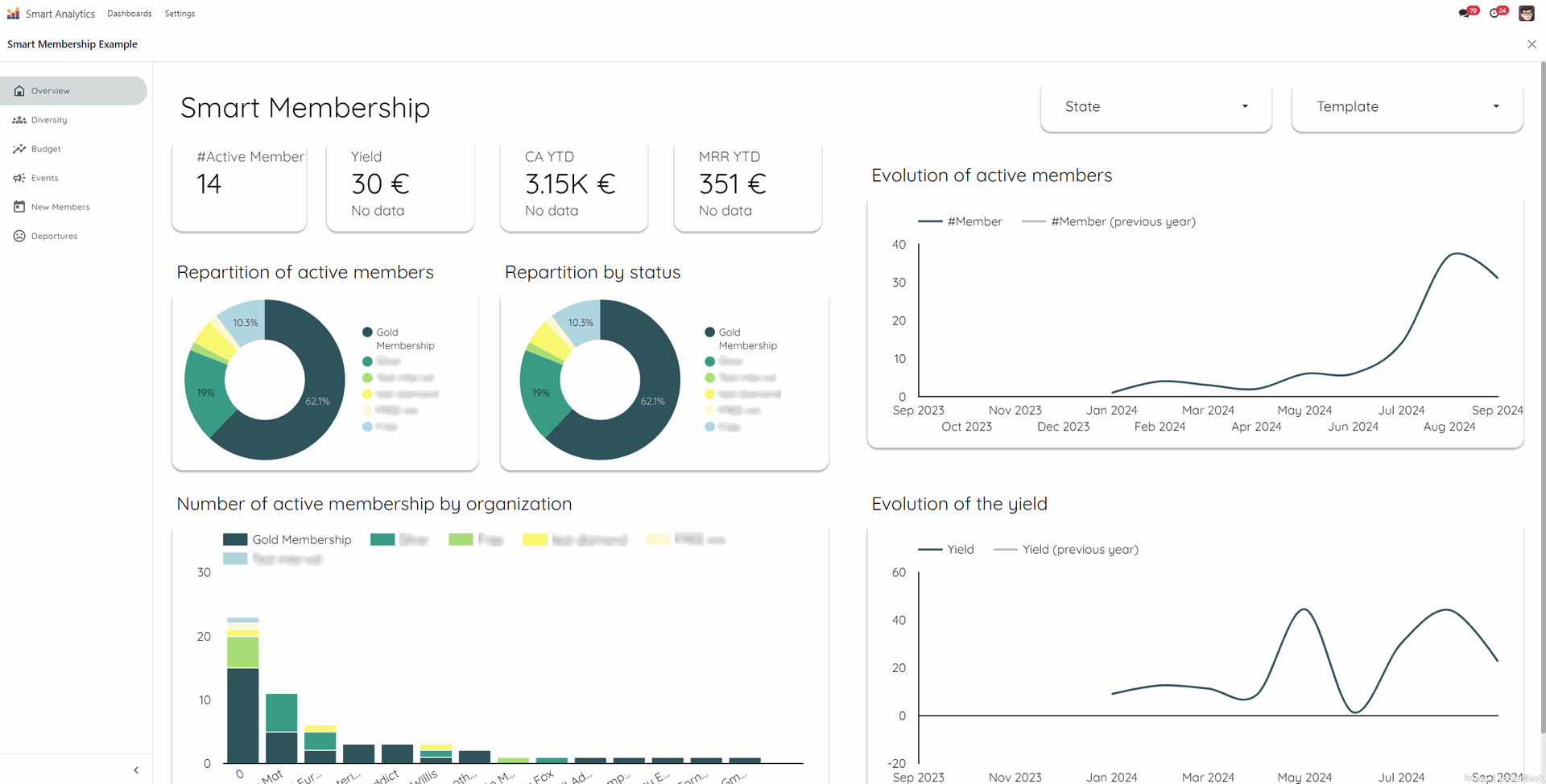Screen dimensions: 1546x784
Task: Toggle #Member (previous year) legend entry
Action: pyautogui.click(x=1109, y=221)
